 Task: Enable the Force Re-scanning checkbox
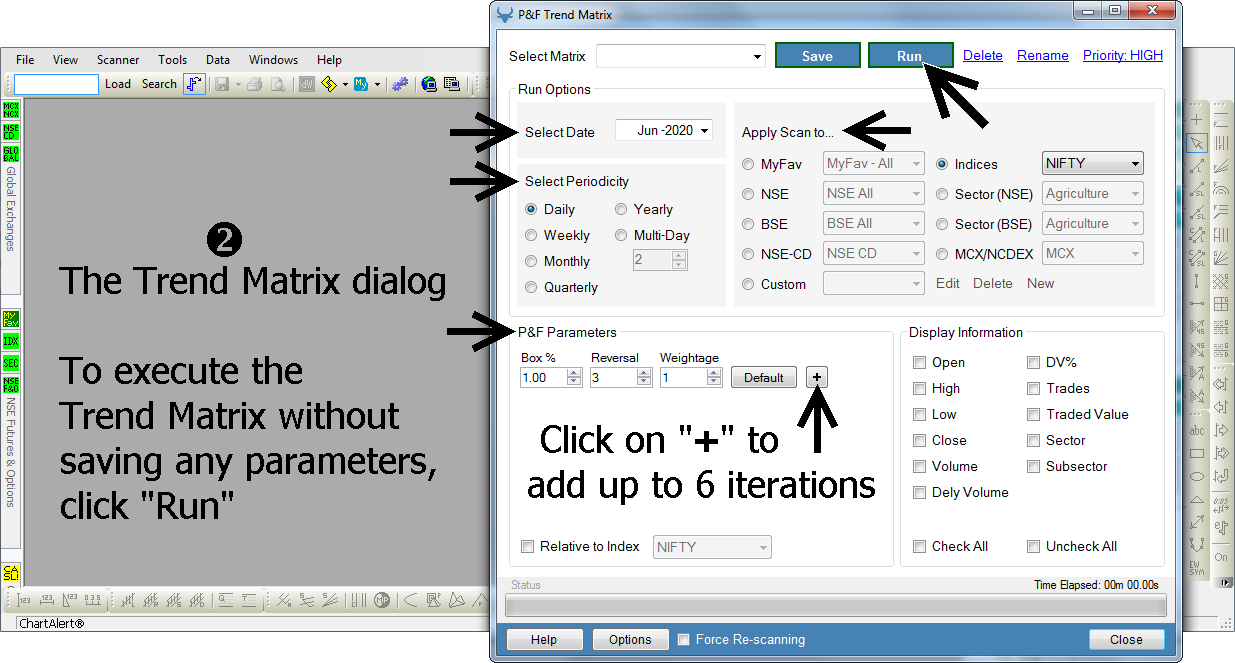pyautogui.click(x=684, y=639)
